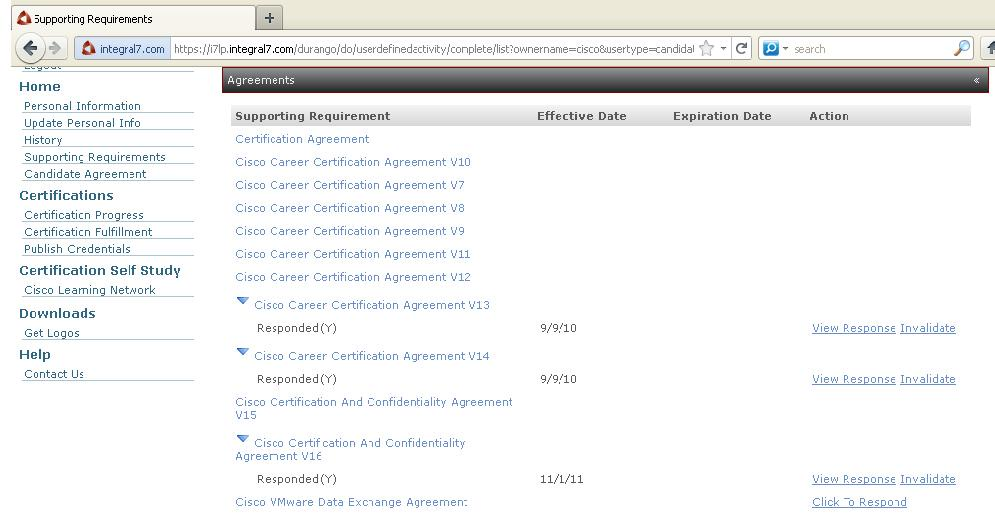Select the Supporting Requirements browser tab
995x526 pixels.
[x=130, y=18]
